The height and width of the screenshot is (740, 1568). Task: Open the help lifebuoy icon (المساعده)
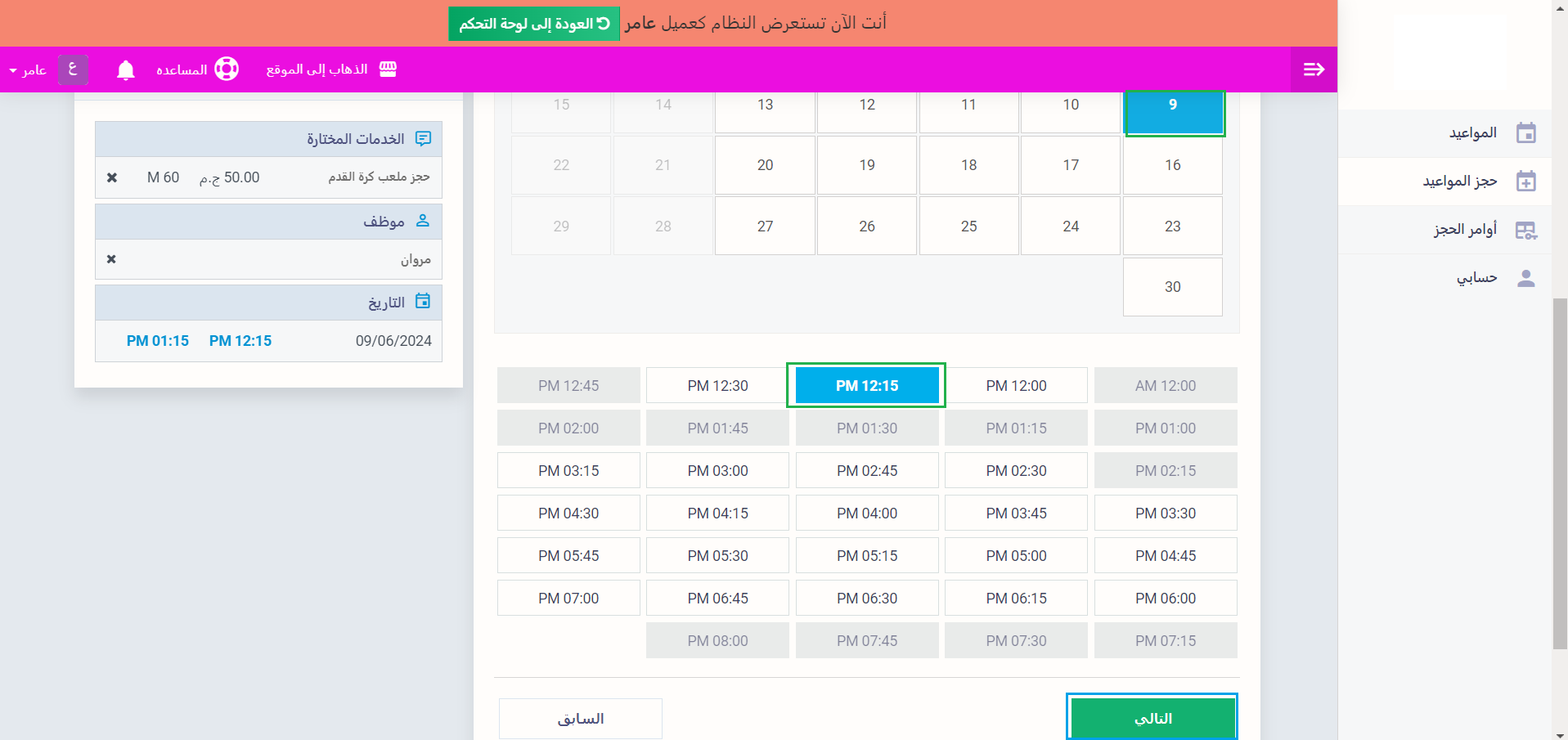tap(227, 70)
